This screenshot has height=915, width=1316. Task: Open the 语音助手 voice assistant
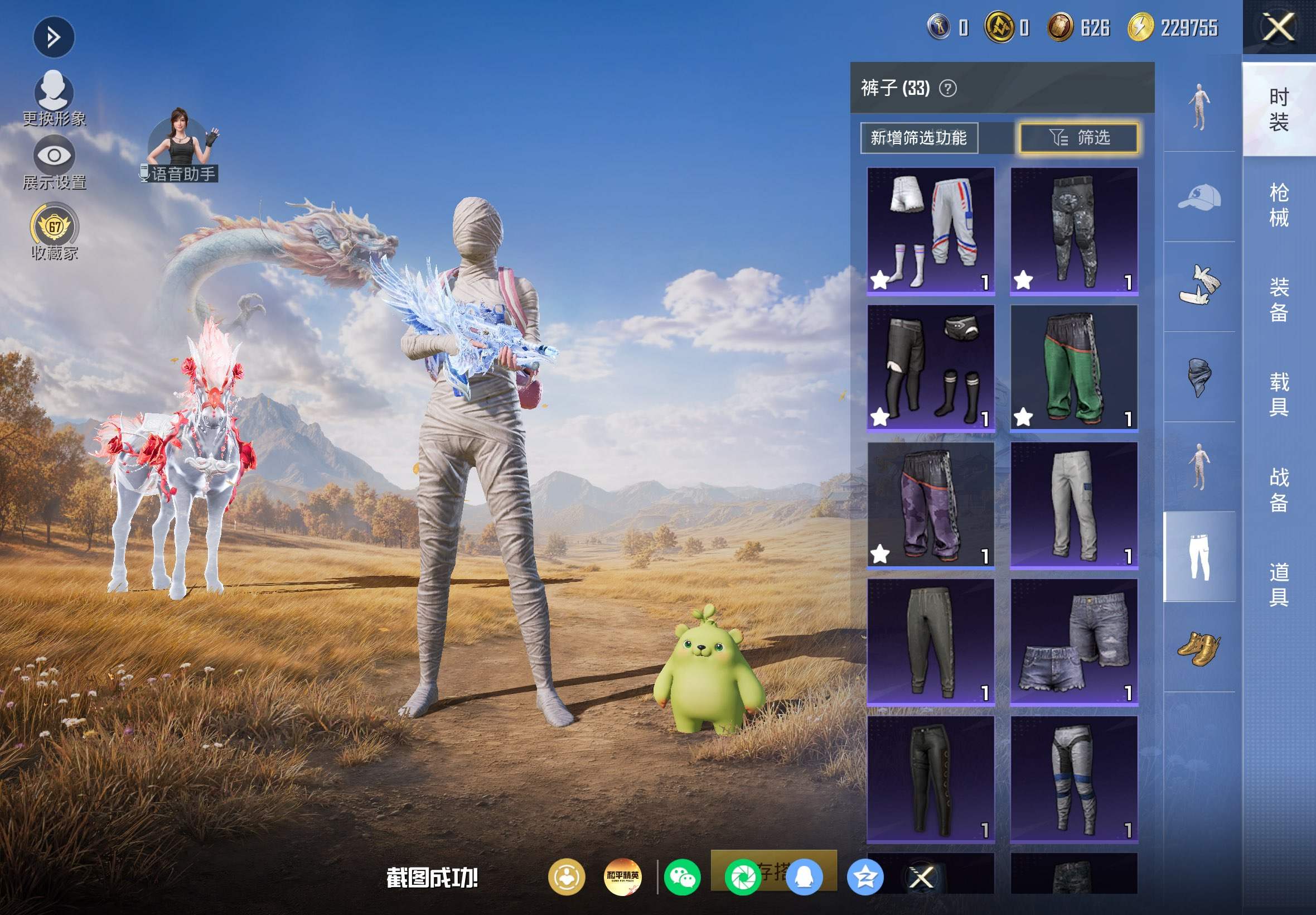pyautogui.click(x=180, y=146)
